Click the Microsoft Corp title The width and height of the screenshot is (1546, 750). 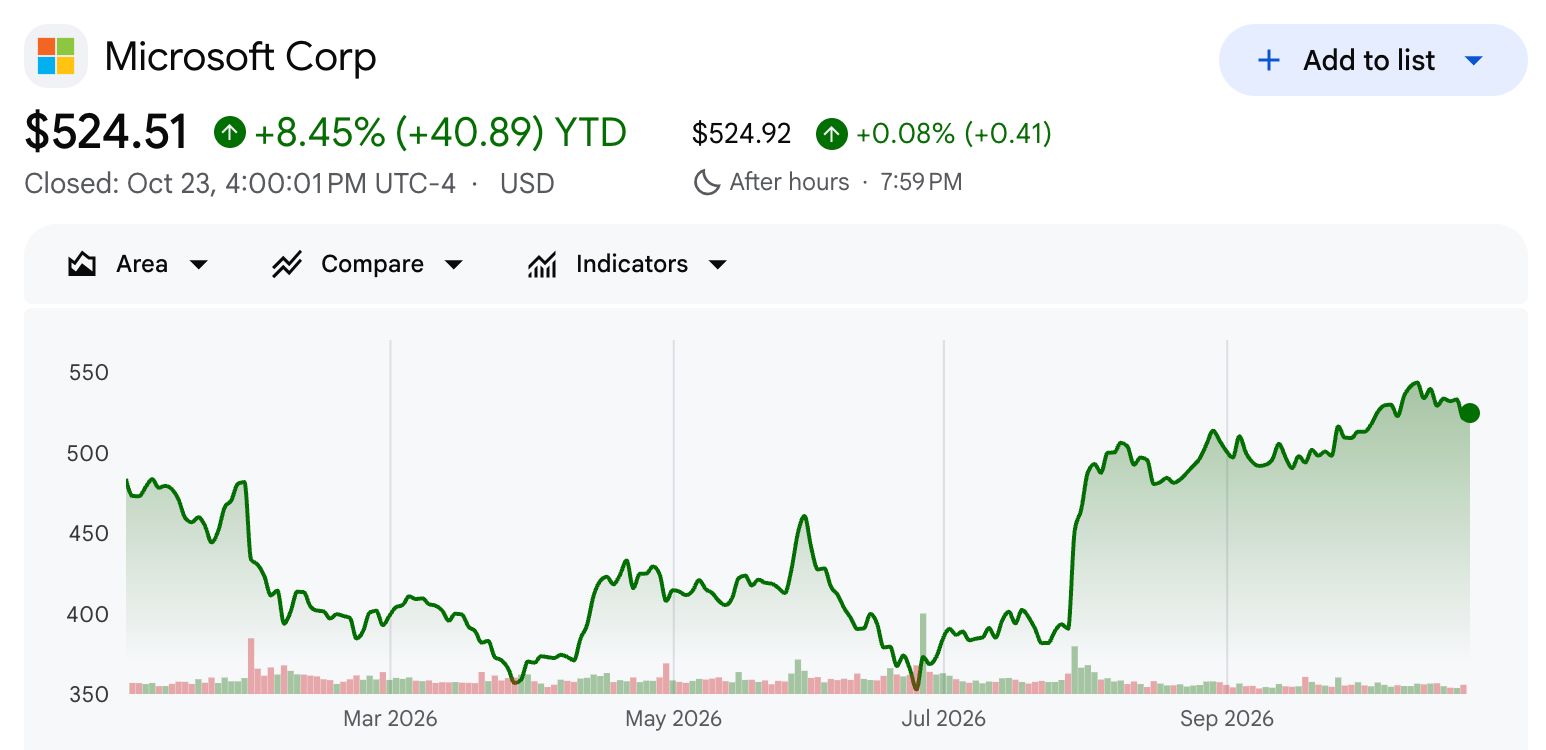[x=241, y=57]
